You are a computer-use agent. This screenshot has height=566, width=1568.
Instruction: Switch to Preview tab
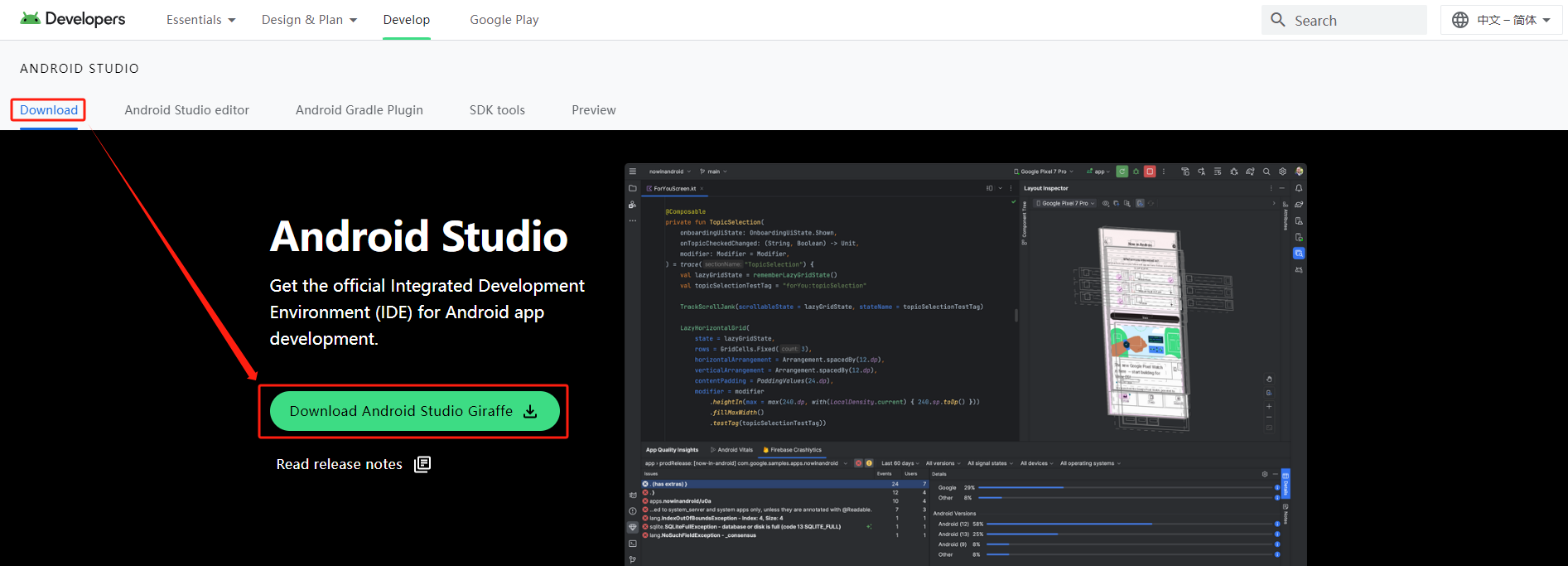(x=594, y=110)
